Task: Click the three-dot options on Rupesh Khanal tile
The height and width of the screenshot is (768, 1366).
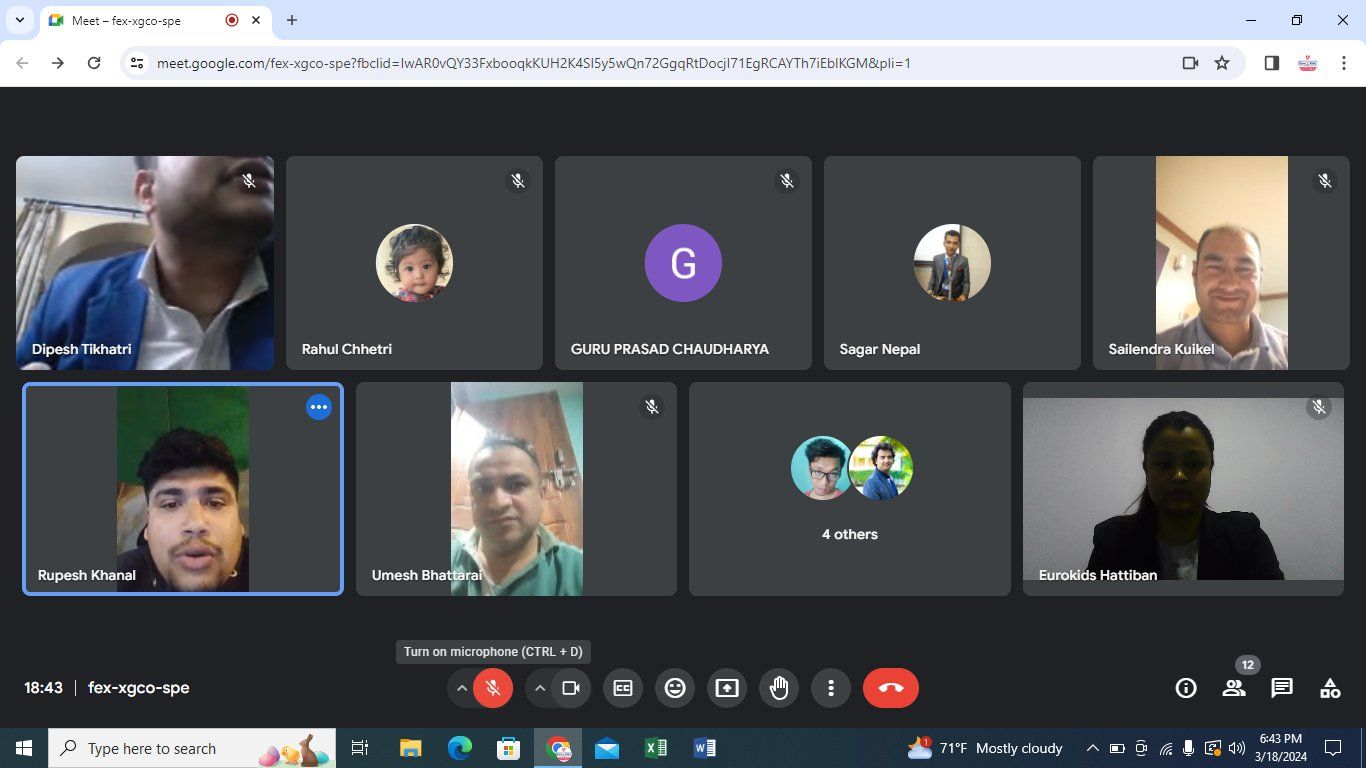Action: coord(319,407)
